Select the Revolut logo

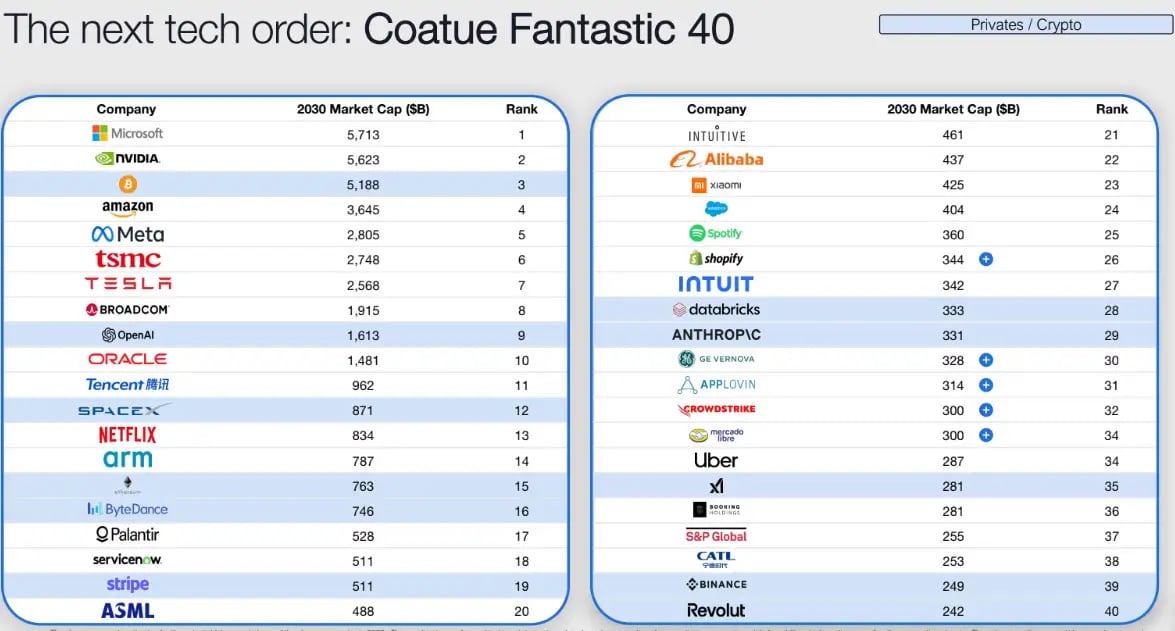click(716, 611)
